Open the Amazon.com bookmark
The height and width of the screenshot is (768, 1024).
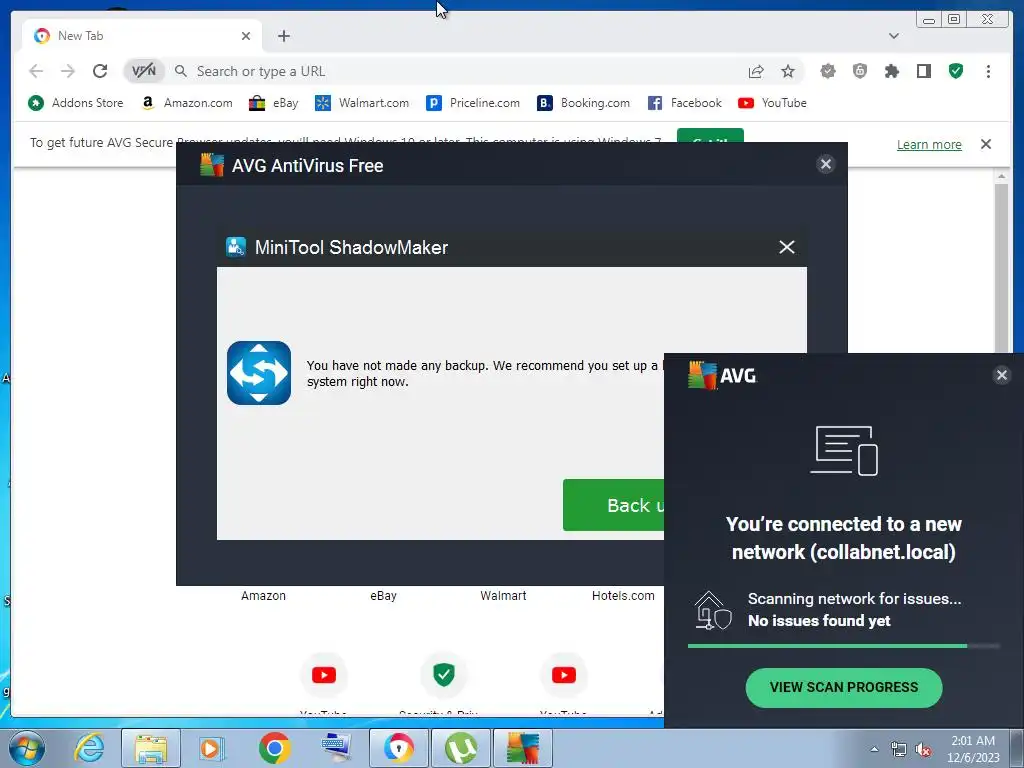coord(187,103)
